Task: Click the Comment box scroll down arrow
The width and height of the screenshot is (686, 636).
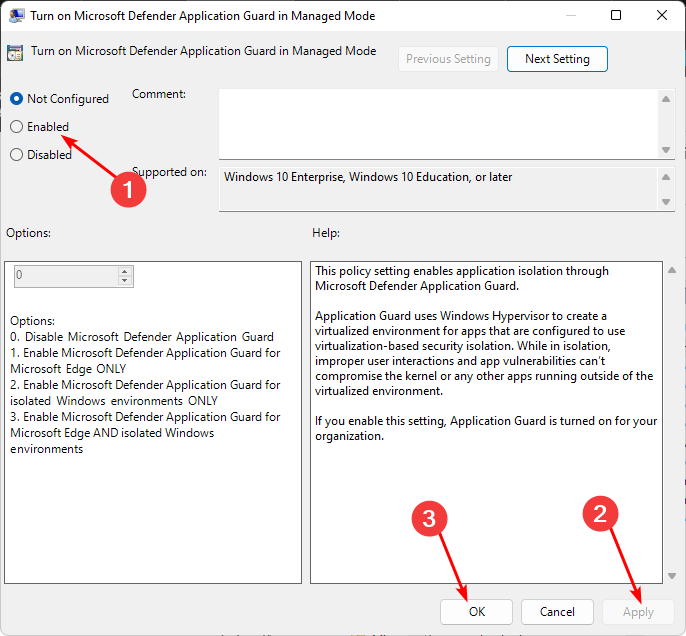Action: (x=667, y=149)
